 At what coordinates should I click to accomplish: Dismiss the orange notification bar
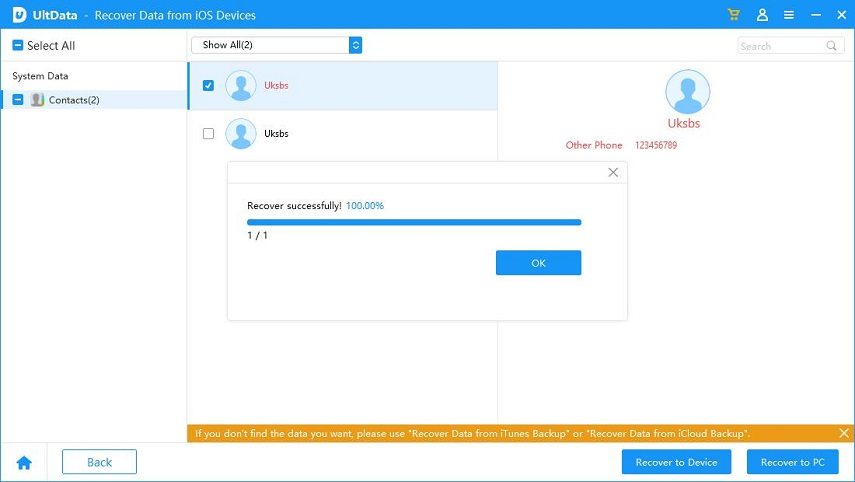coord(843,433)
